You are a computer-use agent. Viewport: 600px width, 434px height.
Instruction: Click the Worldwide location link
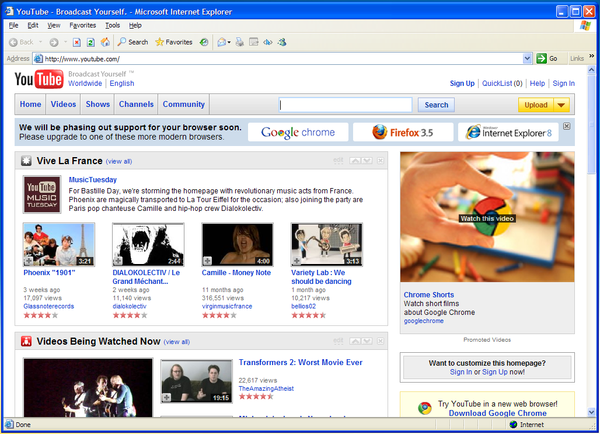pyautogui.click(x=85, y=83)
